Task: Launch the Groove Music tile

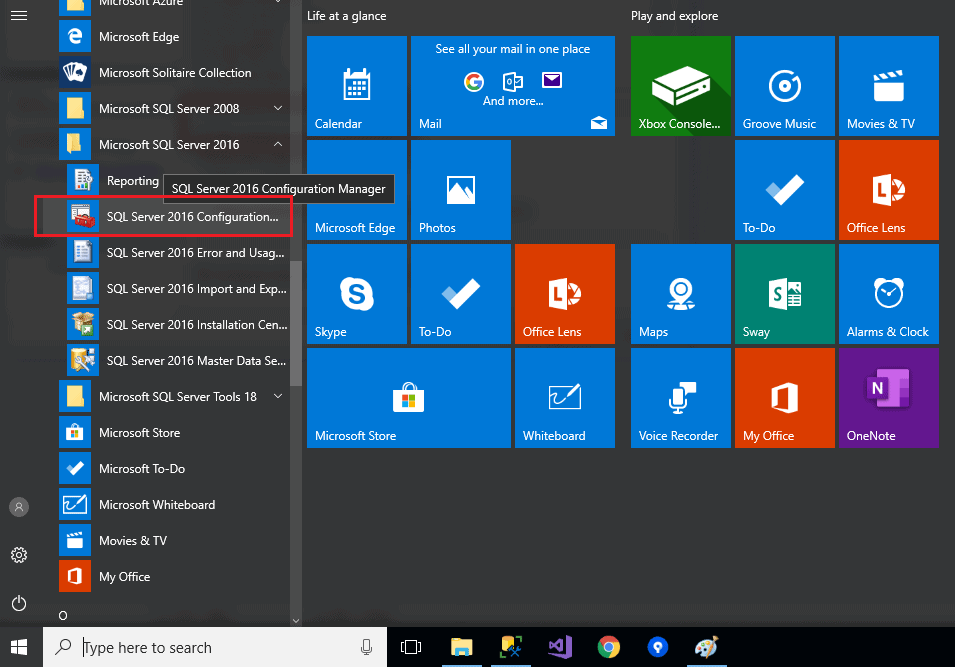Action: pos(784,86)
